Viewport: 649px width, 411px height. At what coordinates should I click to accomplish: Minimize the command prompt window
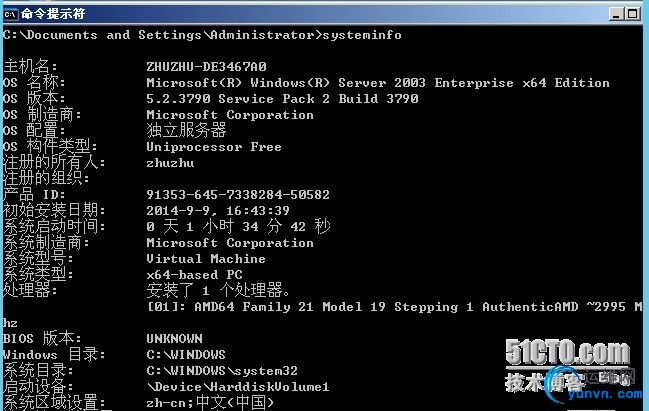point(616,14)
